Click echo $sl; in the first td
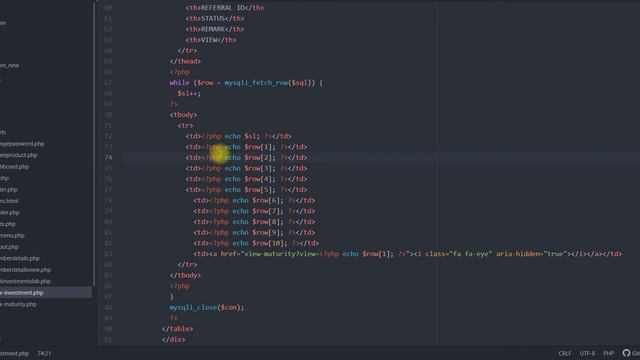Screen dimensions: 640x360 [x=242, y=136]
